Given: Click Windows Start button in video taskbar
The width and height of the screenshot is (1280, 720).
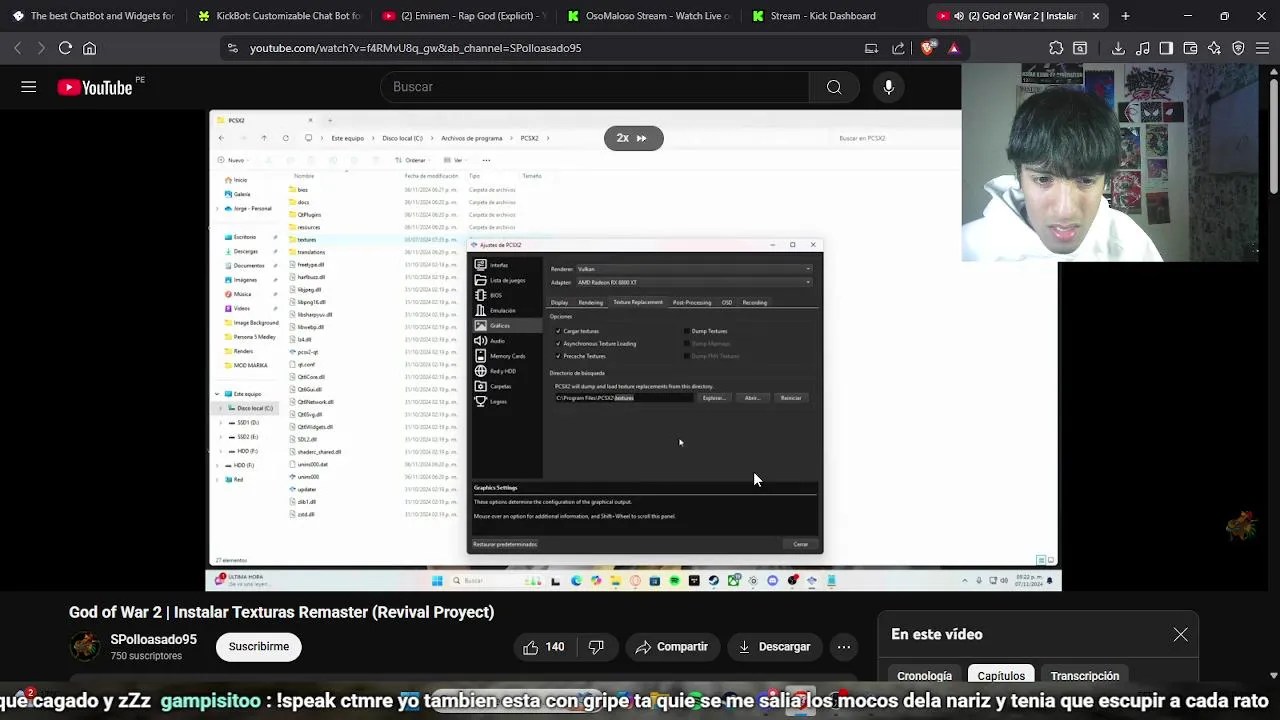Looking at the screenshot, I should (437, 581).
